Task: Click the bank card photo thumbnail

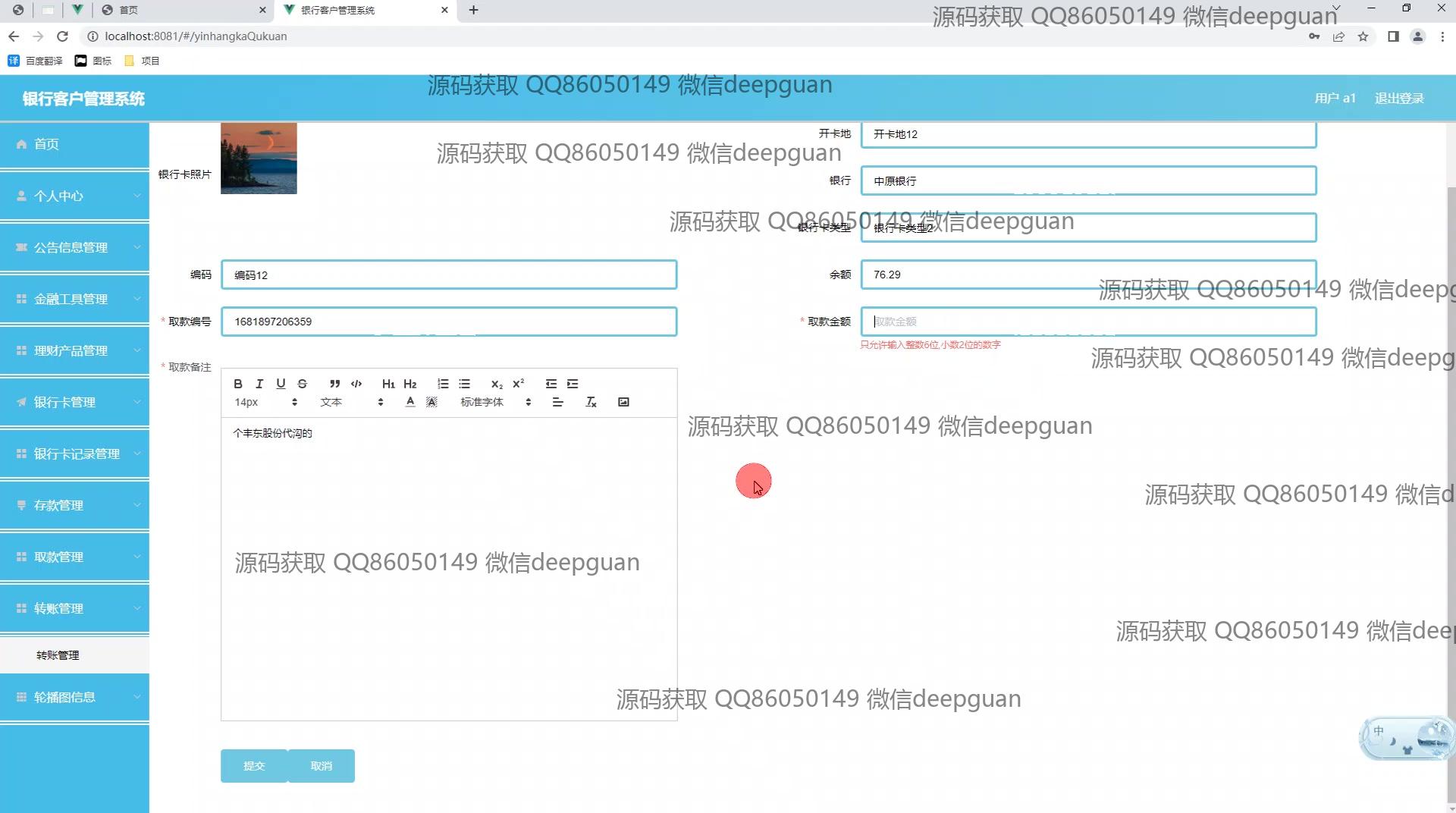Action: [259, 158]
